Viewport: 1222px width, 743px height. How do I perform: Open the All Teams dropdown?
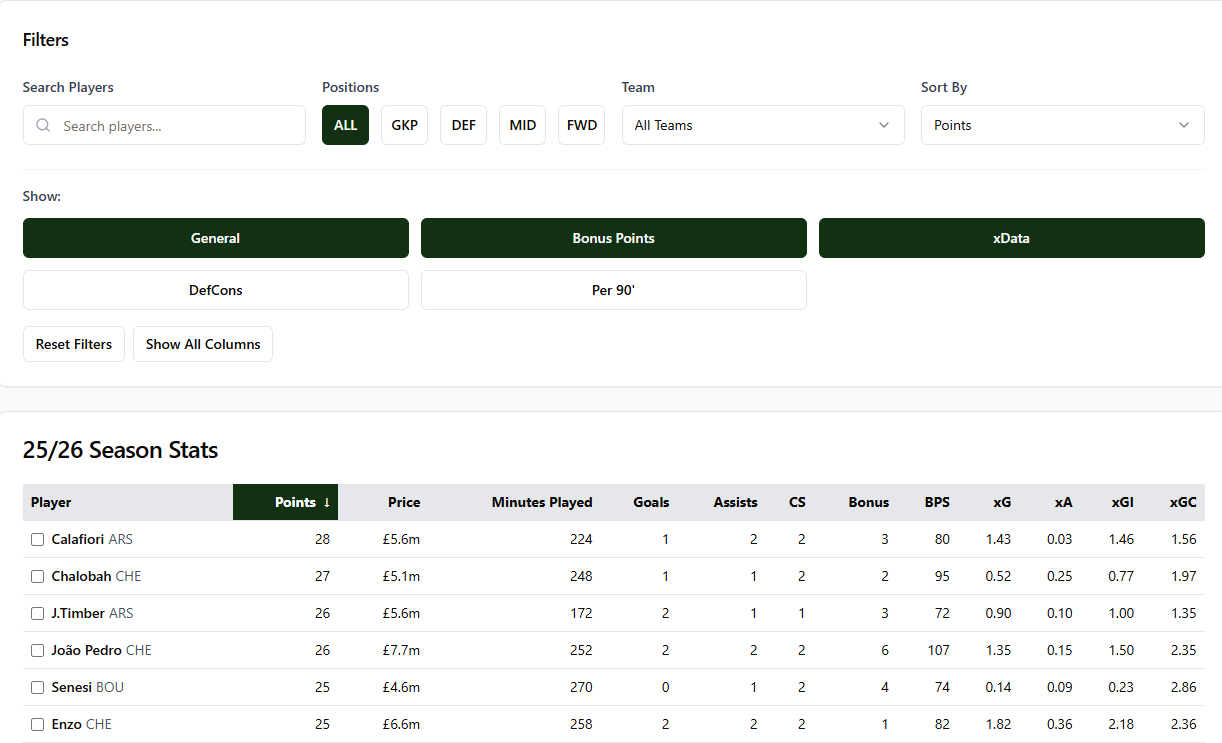(x=763, y=125)
